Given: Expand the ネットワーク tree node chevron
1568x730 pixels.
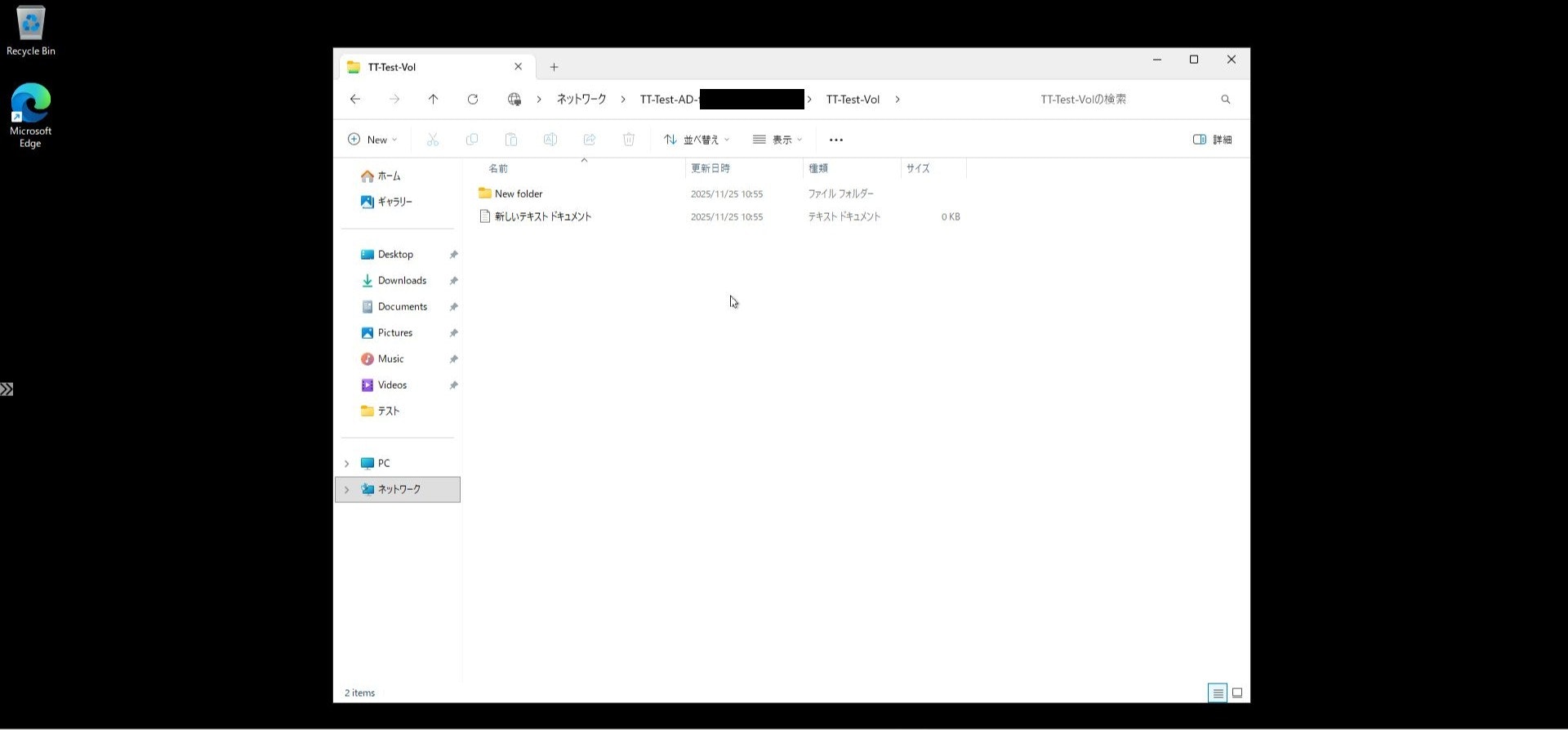Looking at the screenshot, I should tap(347, 490).
